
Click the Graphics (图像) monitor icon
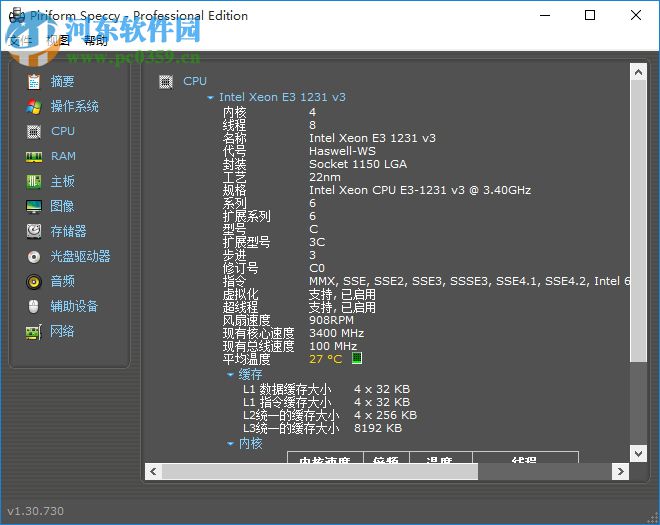click(34, 206)
